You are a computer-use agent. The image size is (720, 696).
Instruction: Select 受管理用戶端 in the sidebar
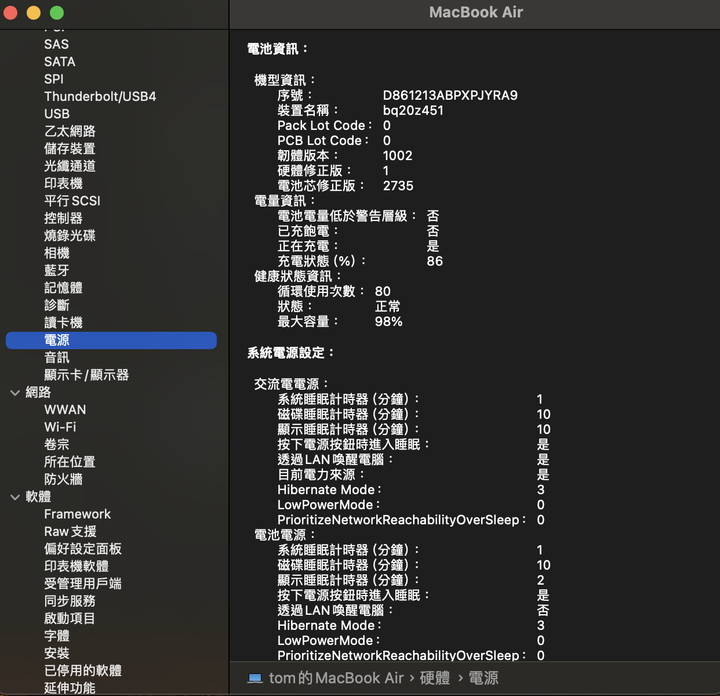(83, 584)
